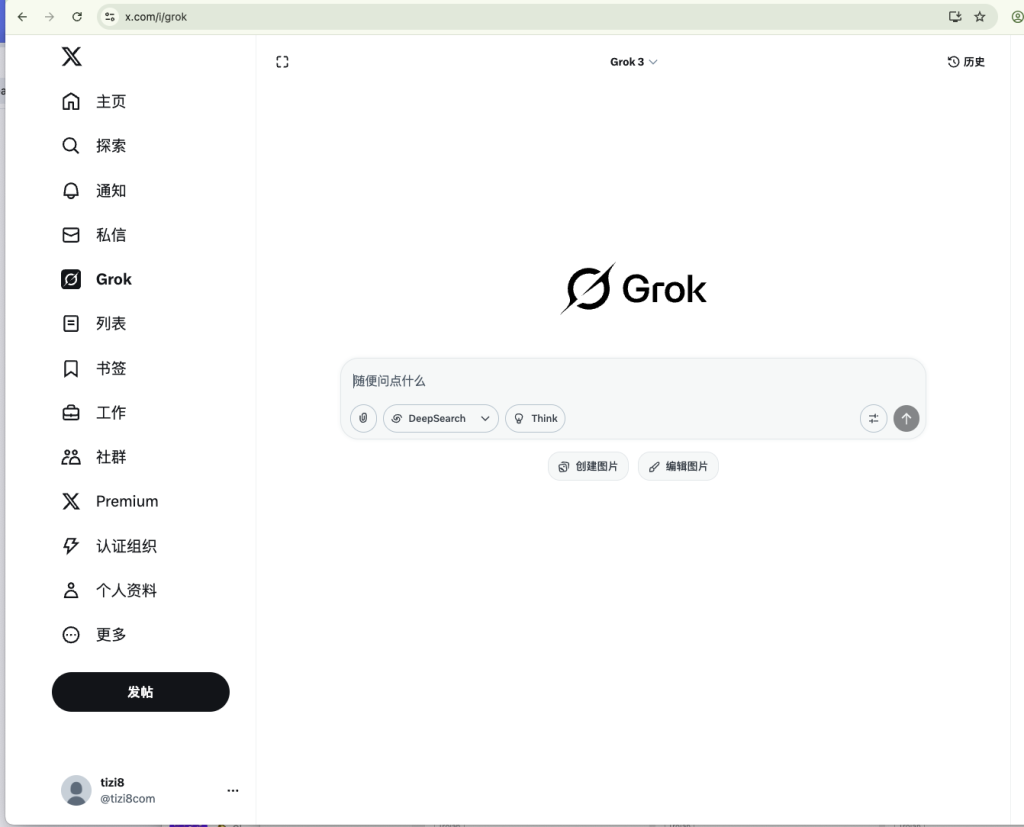Open 历史 history

coord(967,62)
